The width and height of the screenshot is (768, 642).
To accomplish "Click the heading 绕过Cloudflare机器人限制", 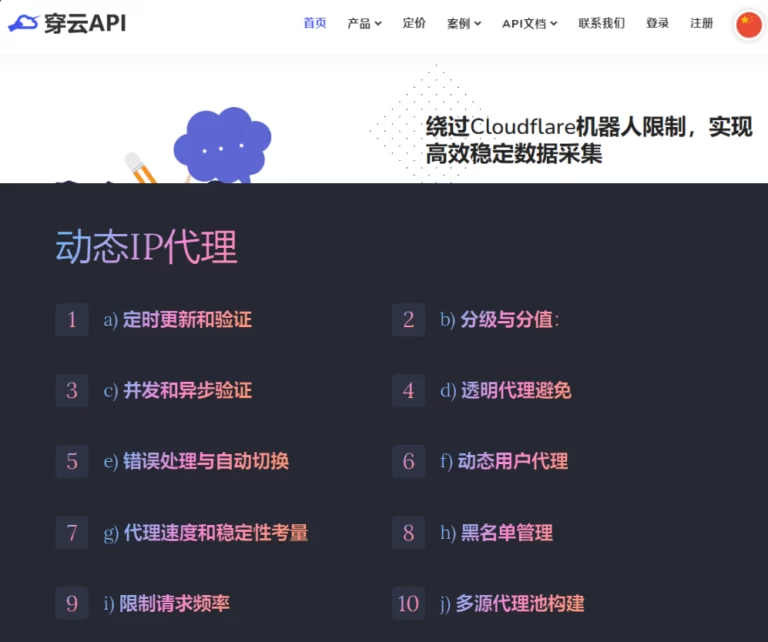I will pos(588,140).
